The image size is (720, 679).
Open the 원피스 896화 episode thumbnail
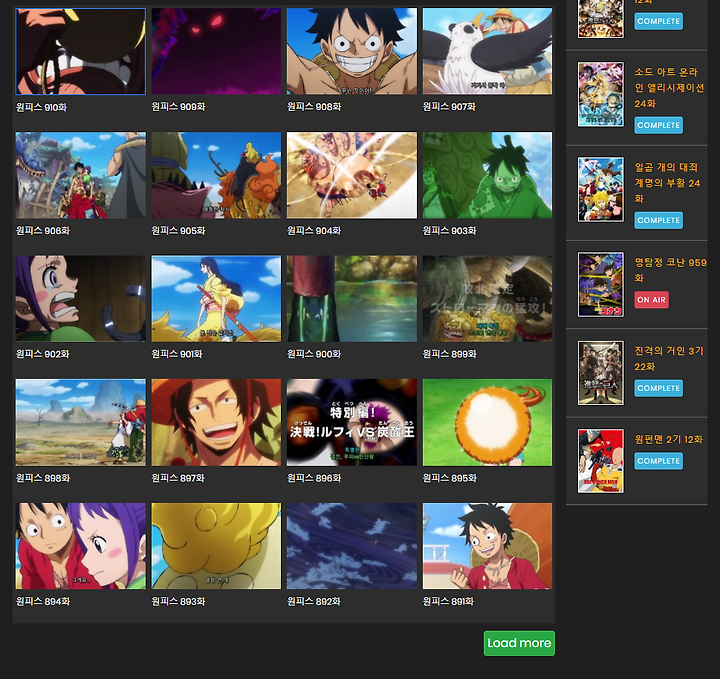coord(352,422)
